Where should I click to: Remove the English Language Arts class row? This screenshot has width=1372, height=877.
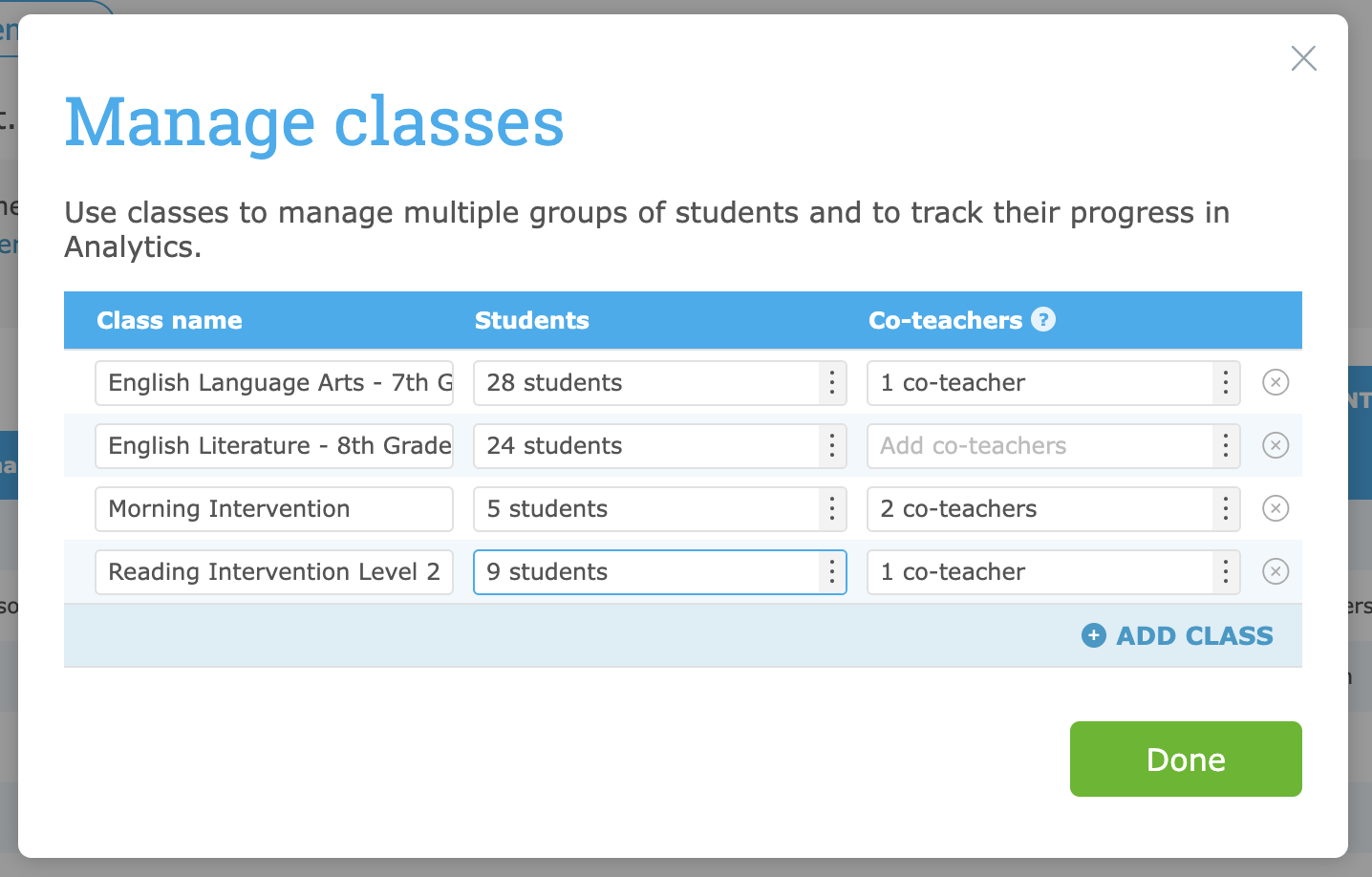[1276, 383]
